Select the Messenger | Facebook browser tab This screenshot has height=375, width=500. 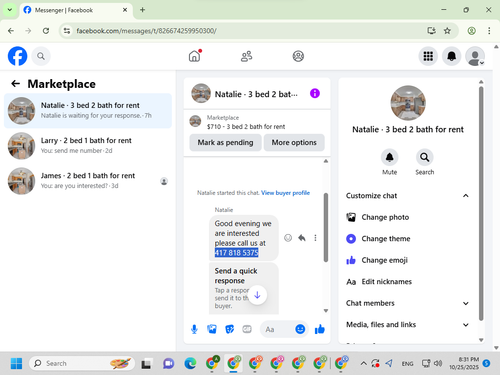click(76, 10)
